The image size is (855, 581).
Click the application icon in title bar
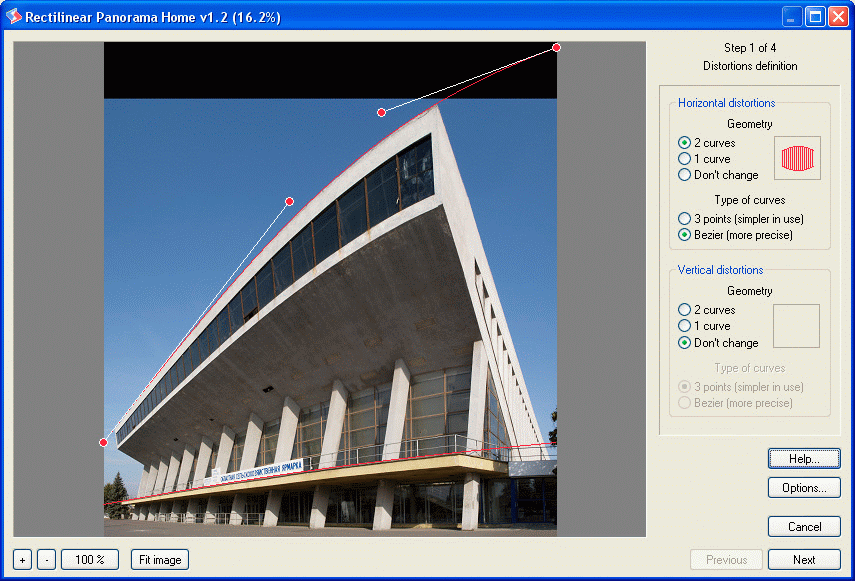(14, 16)
